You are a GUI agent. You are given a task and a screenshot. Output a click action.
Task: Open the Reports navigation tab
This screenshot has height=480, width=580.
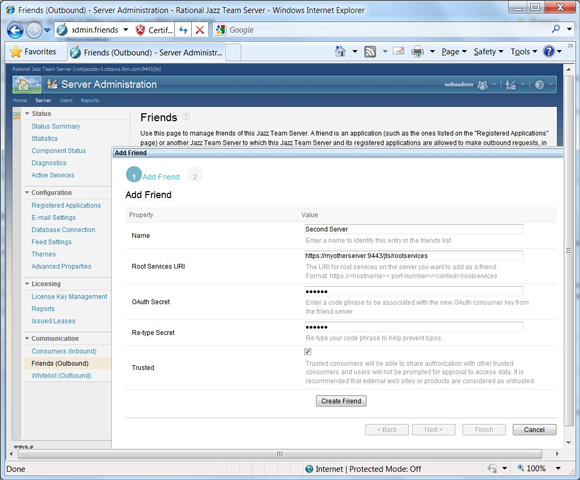90,100
